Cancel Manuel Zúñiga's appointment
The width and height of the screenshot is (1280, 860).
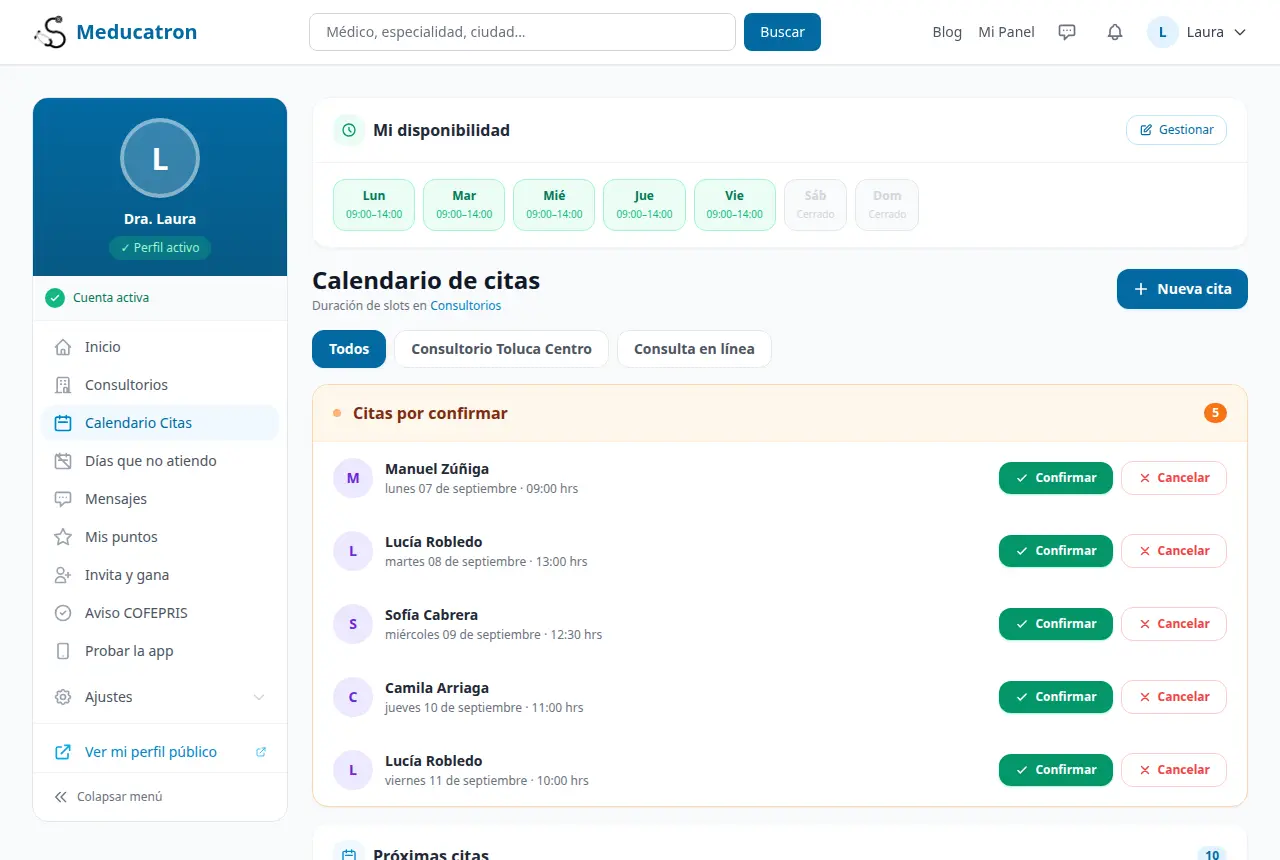pyautogui.click(x=1174, y=478)
